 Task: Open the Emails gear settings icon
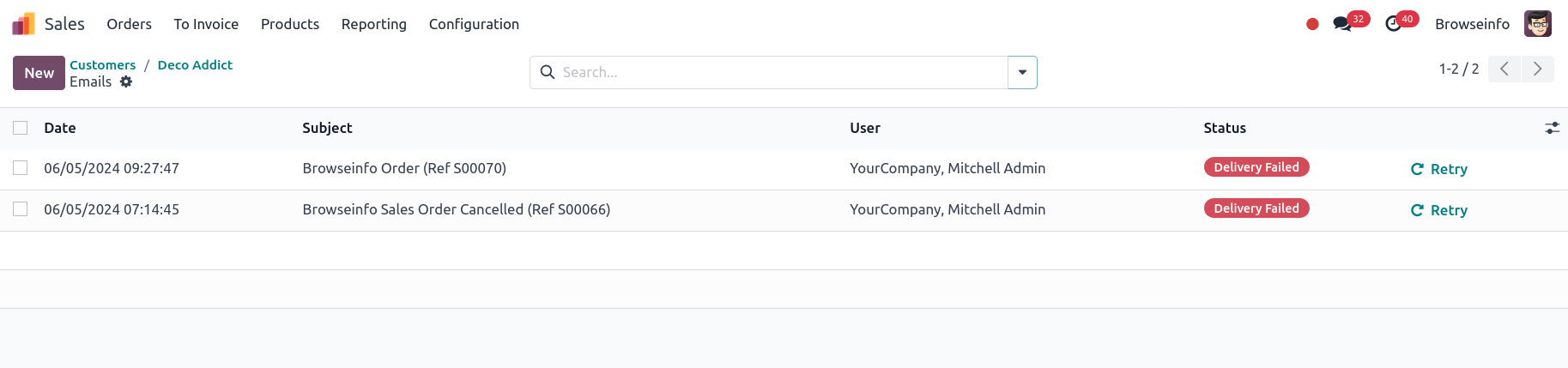[x=126, y=81]
